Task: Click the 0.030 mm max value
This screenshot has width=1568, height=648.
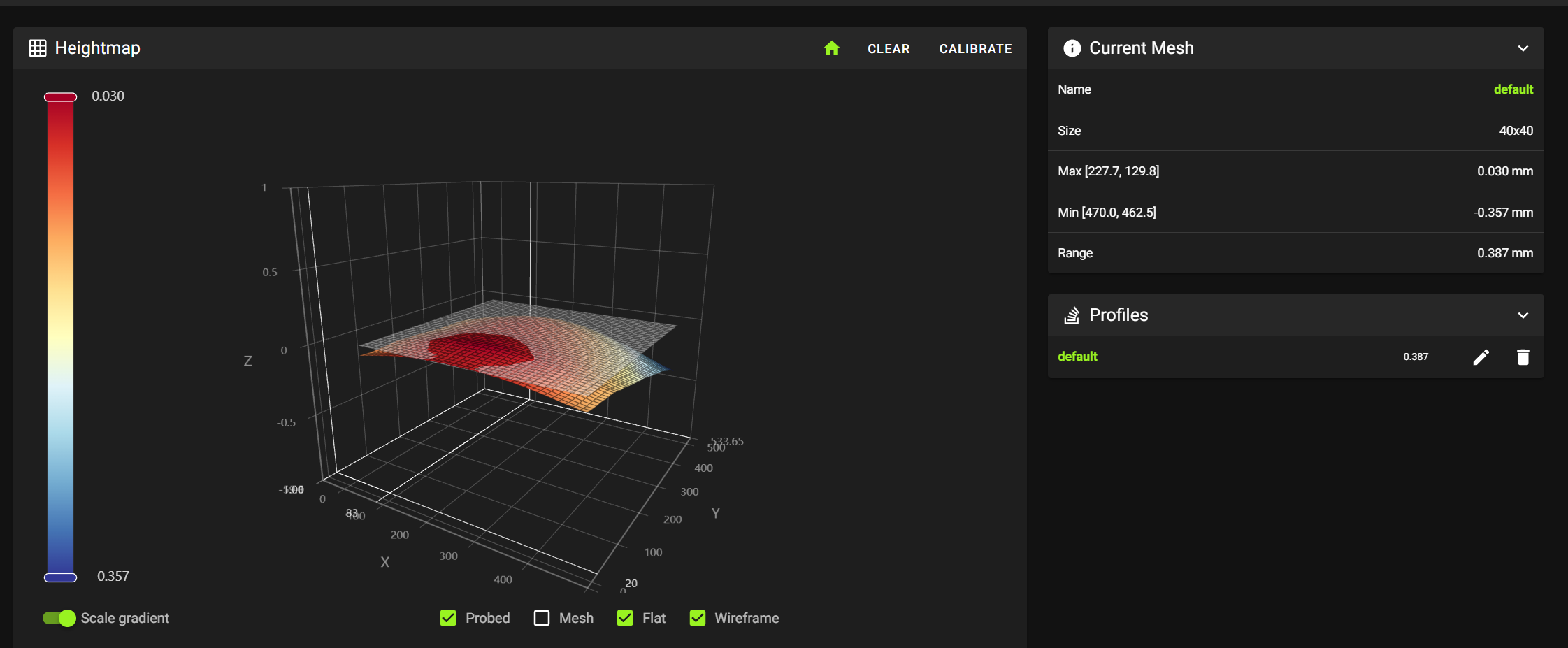Action: pos(1504,171)
